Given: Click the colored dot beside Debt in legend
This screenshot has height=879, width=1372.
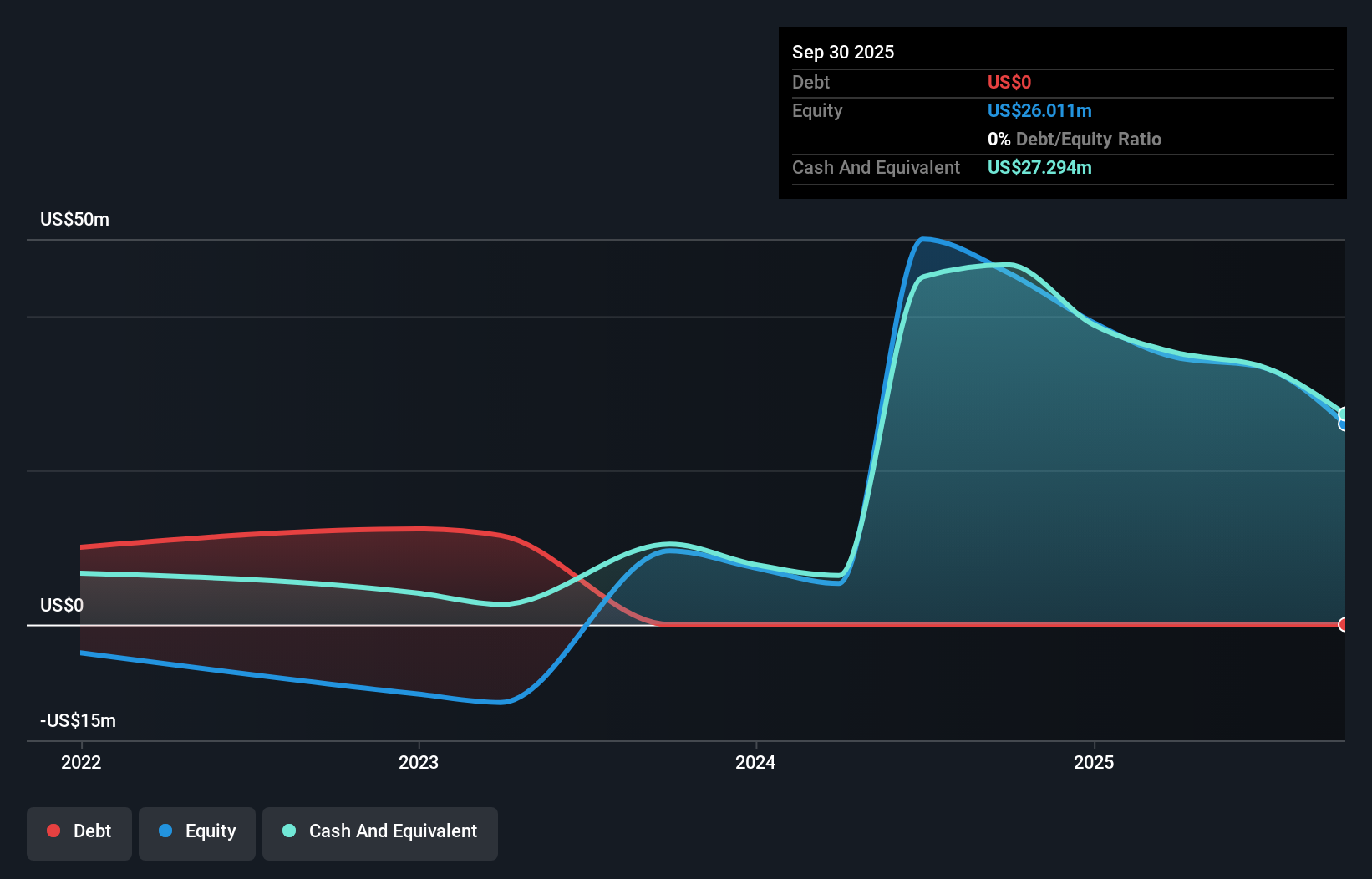Looking at the screenshot, I should [x=53, y=831].
